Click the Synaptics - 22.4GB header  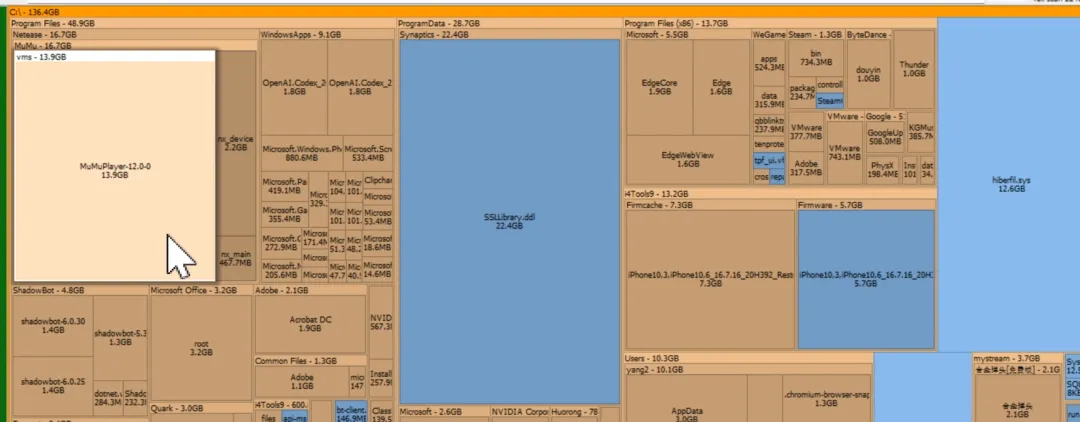point(509,34)
